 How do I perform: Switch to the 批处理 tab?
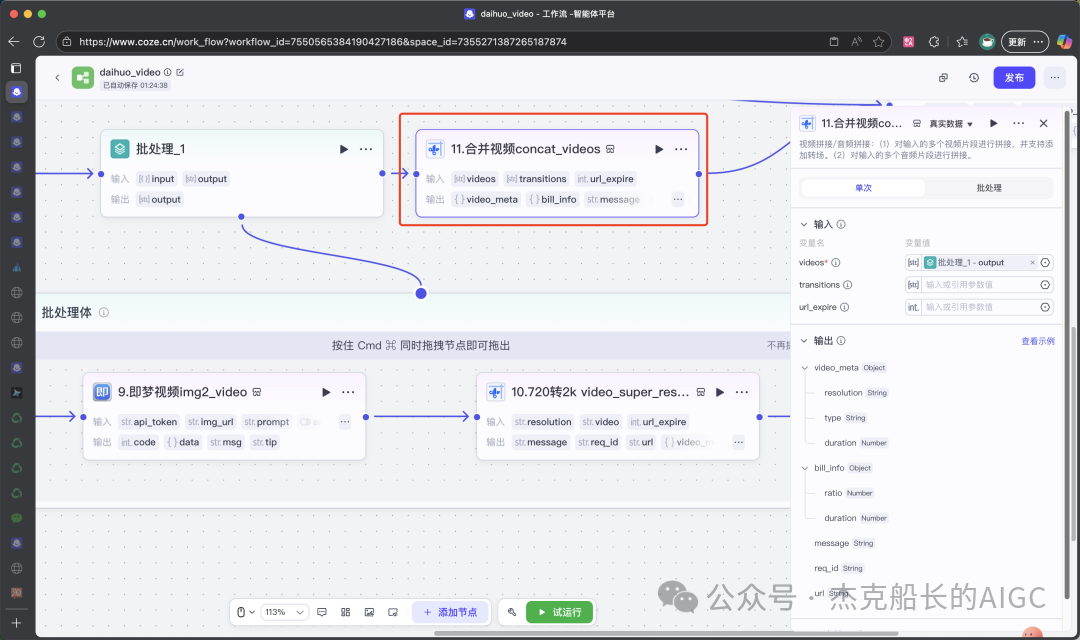point(989,188)
